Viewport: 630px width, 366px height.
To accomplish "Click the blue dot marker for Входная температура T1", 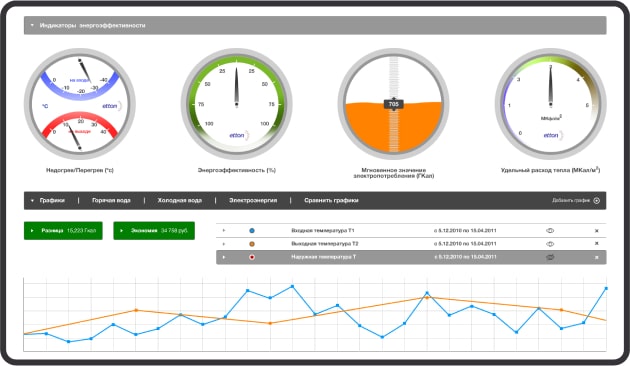I will pos(252,231).
